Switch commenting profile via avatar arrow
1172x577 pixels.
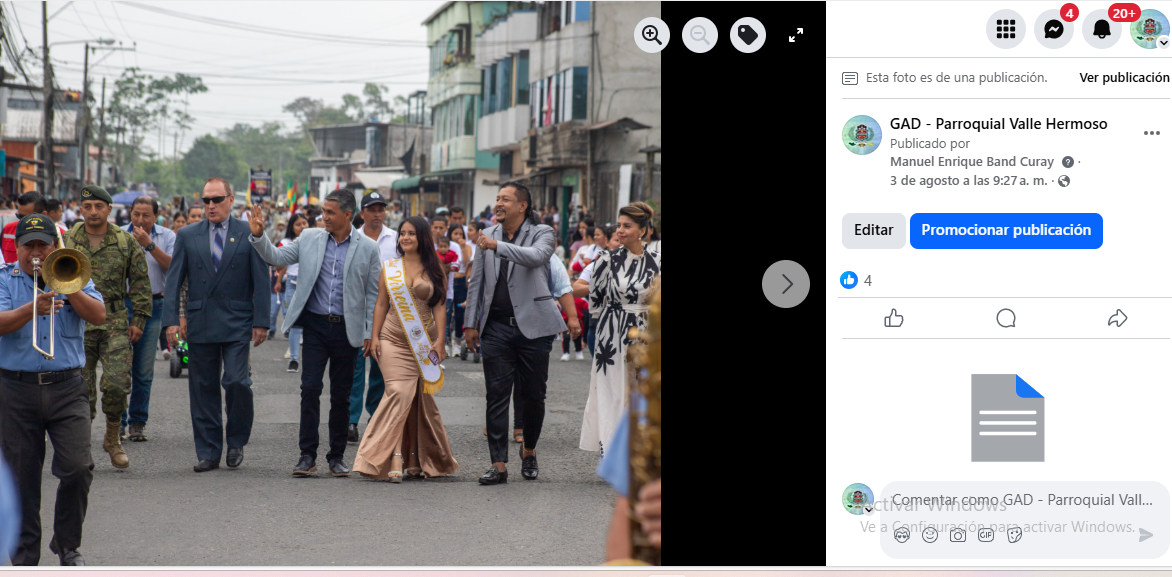click(868, 509)
